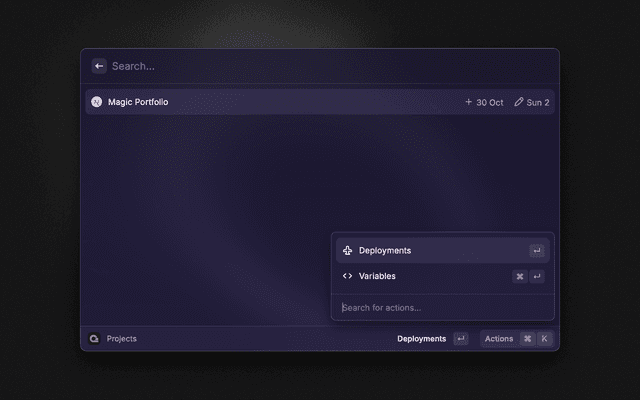Choose Variables in the actions menu
This screenshot has width=640, height=400.
(x=377, y=276)
